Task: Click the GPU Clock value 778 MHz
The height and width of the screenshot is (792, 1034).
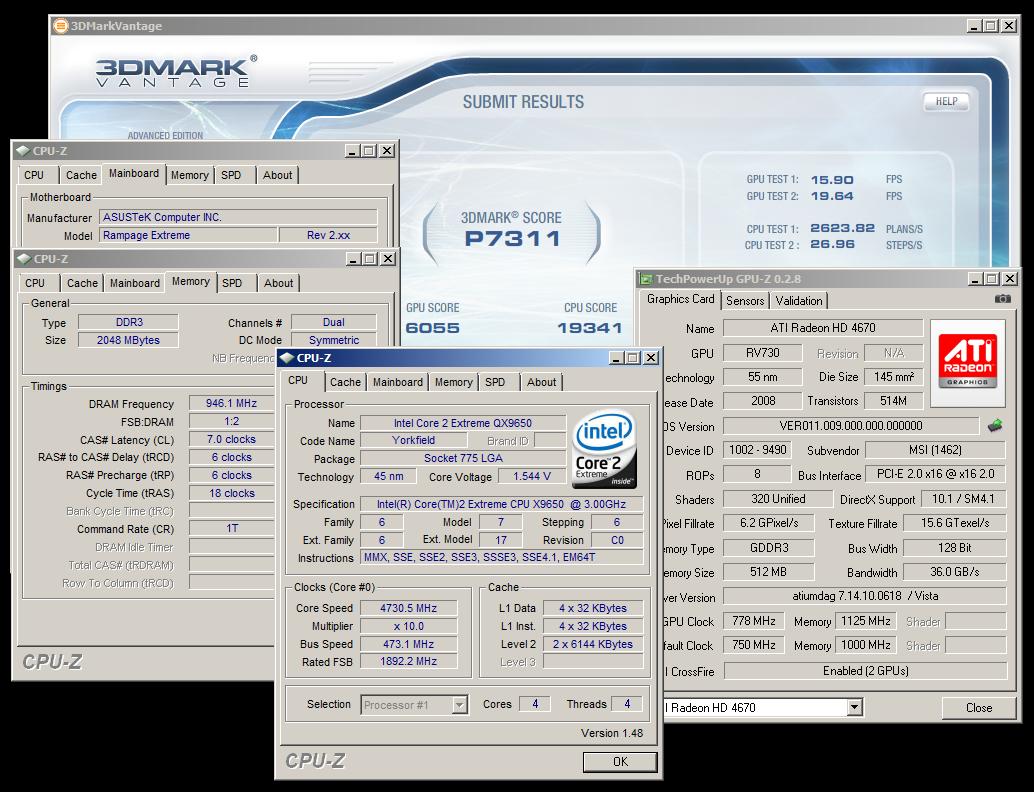Action: coord(754,621)
